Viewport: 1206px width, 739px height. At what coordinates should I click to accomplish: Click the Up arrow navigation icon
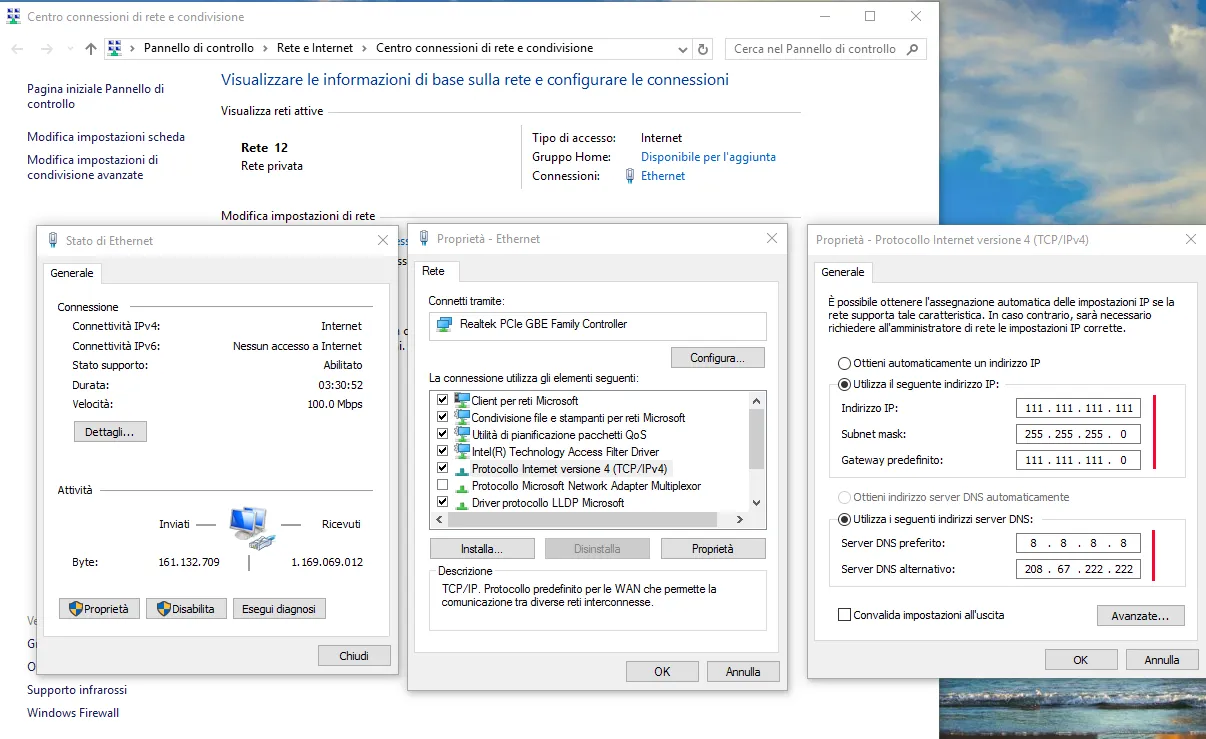pos(91,49)
